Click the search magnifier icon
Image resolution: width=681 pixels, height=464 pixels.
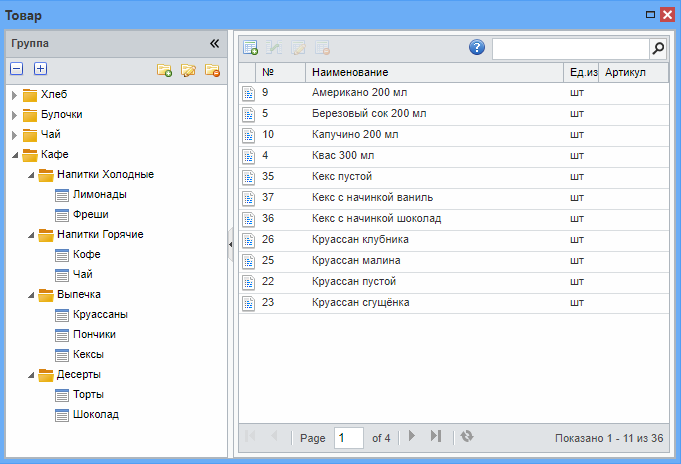coord(658,48)
